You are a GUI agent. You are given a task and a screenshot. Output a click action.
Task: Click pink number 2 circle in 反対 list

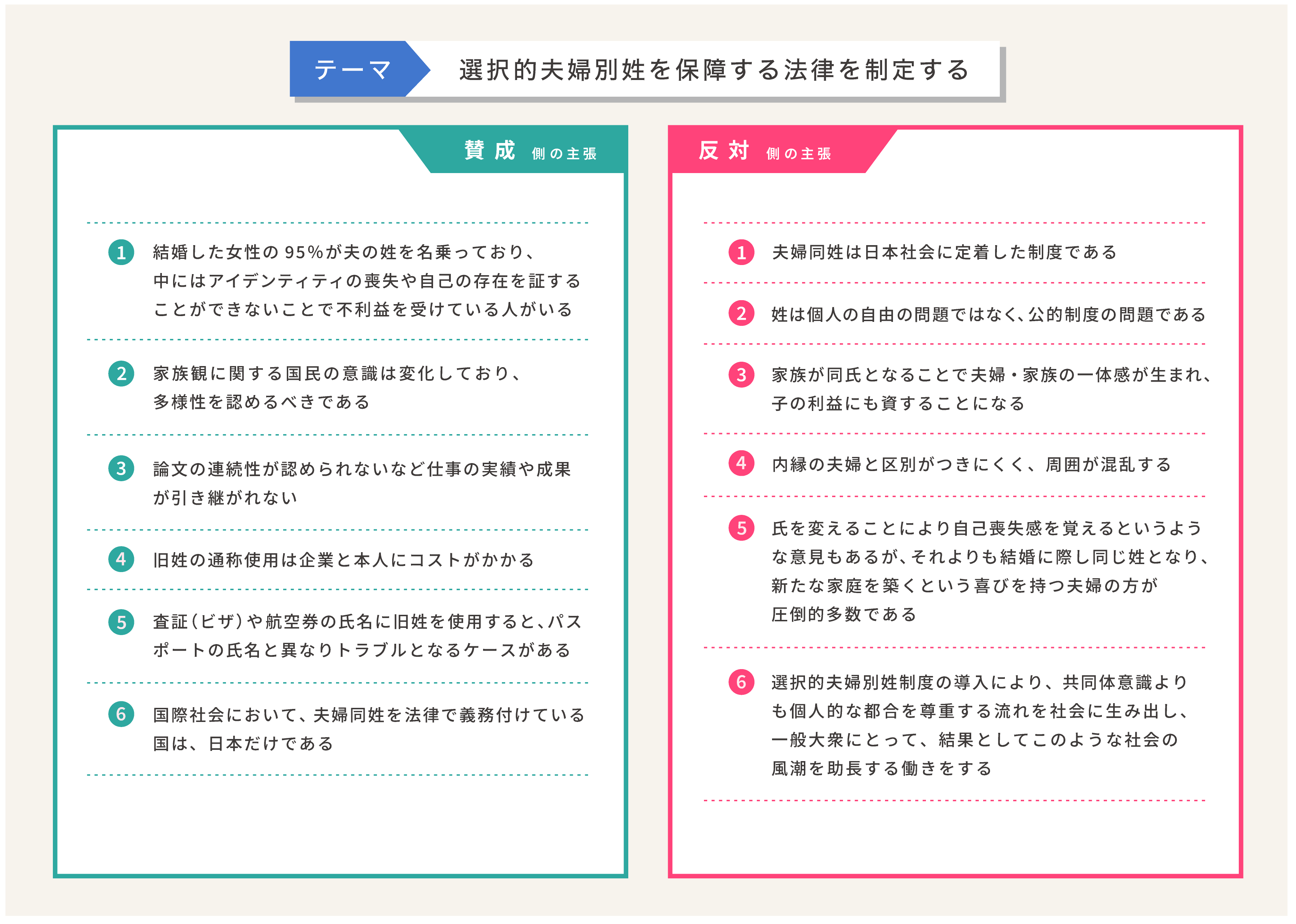pos(742,314)
